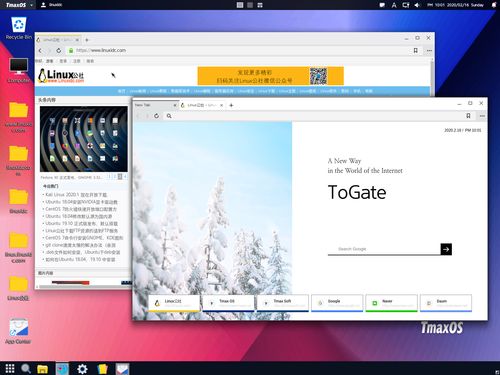The width and height of the screenshot is (500, 375).
Task: Click the bookmark icon in ToGate toolbar
Action: tap(468, 116)
